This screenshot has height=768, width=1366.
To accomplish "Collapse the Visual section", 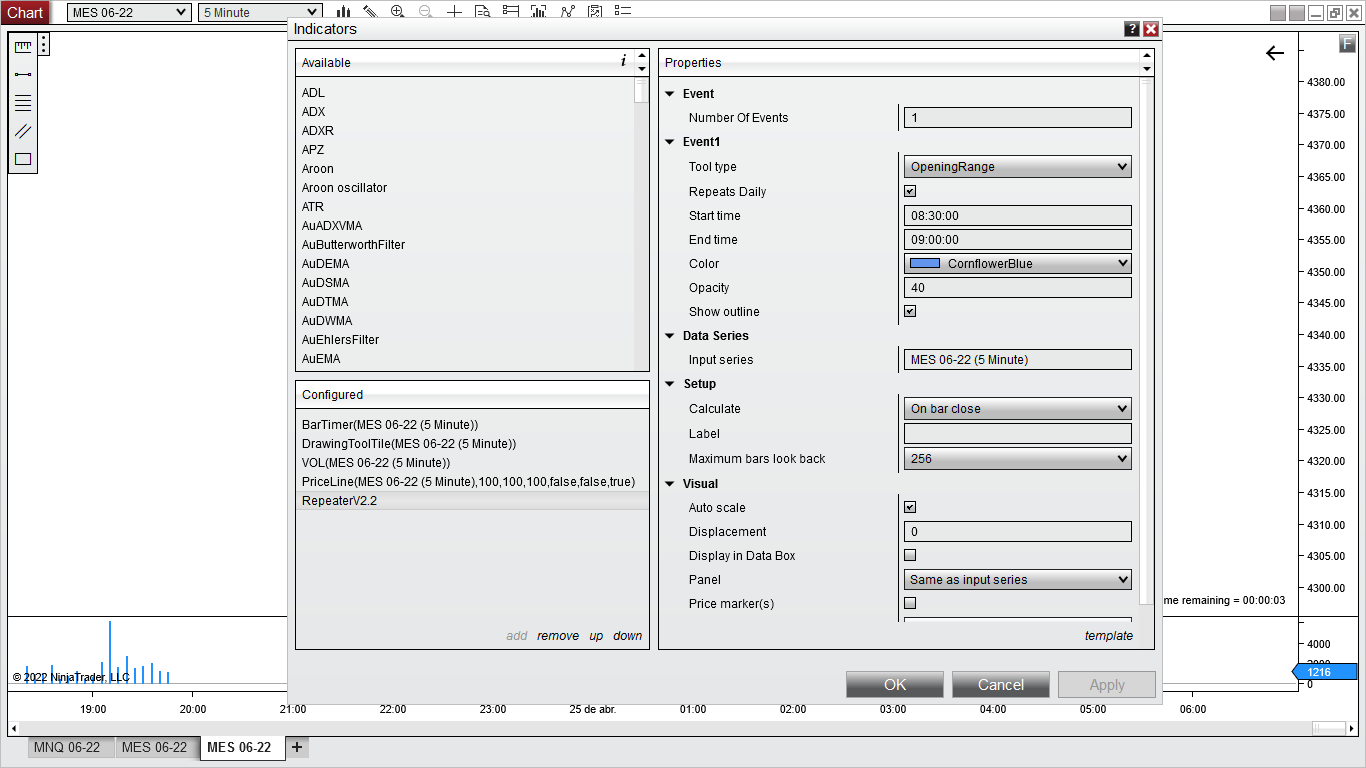I will (670, 484).
